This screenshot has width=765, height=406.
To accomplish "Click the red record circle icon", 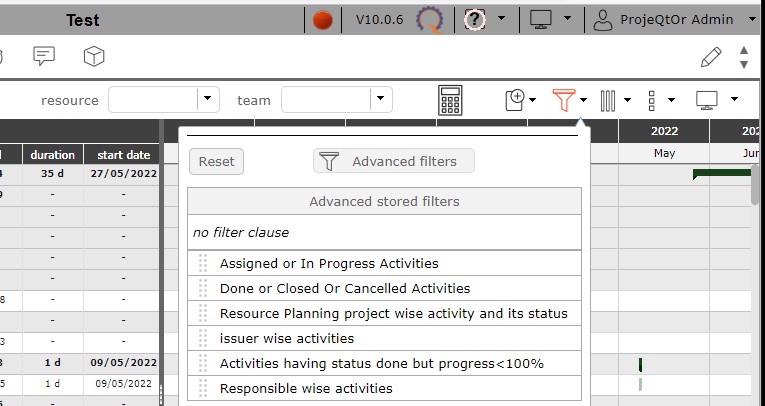I will click(x=322, y=19).
